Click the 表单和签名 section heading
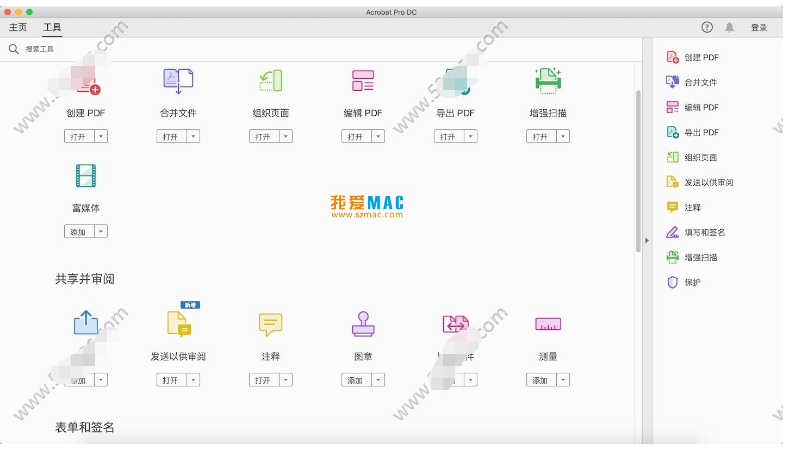The width and height of the screenshot is (797, 451). [85, 427]
